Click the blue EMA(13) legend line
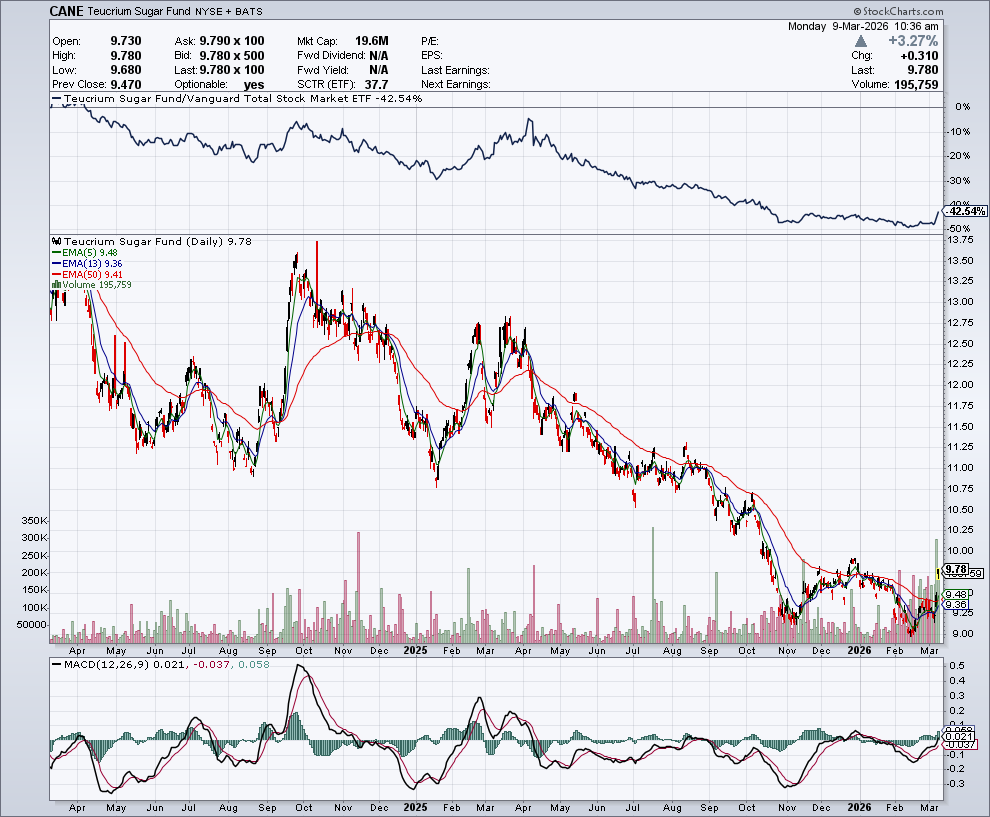Image resolution: width=990 pixels, height=817 pixels. (x=57, y=263)
